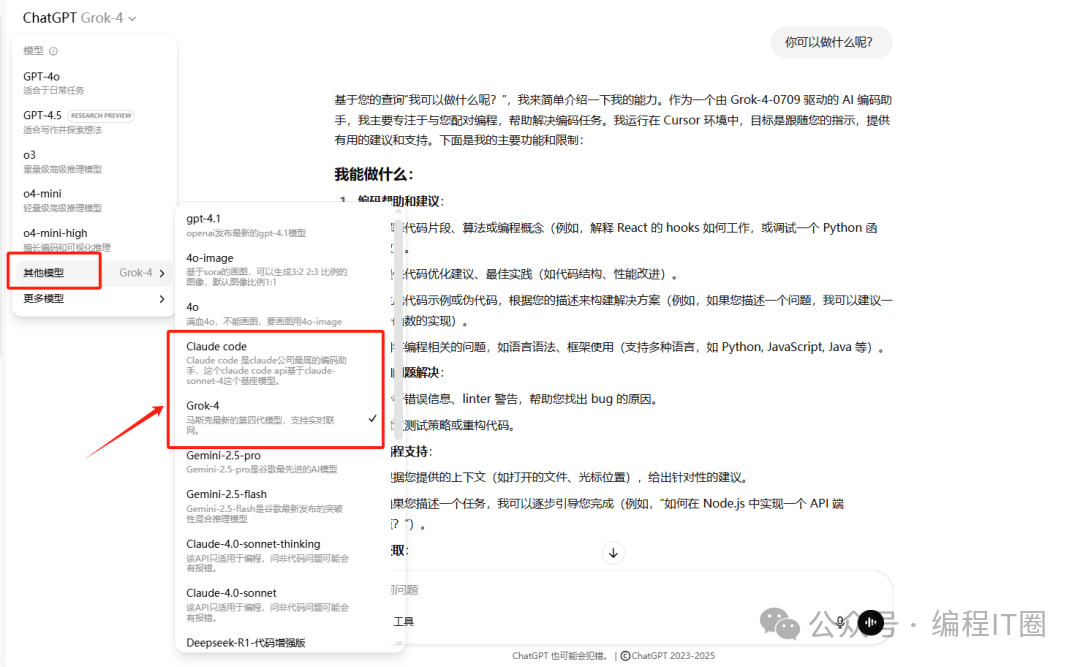This screenshot has height=667, width=1080.
Task: Click the user message 你可以做什么呢?
Action: pyautogui.click(x=831, y=42)
